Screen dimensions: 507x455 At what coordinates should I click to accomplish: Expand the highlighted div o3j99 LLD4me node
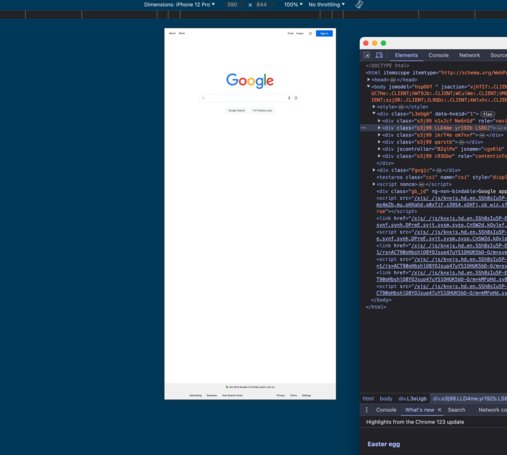[x=379, y=128]
